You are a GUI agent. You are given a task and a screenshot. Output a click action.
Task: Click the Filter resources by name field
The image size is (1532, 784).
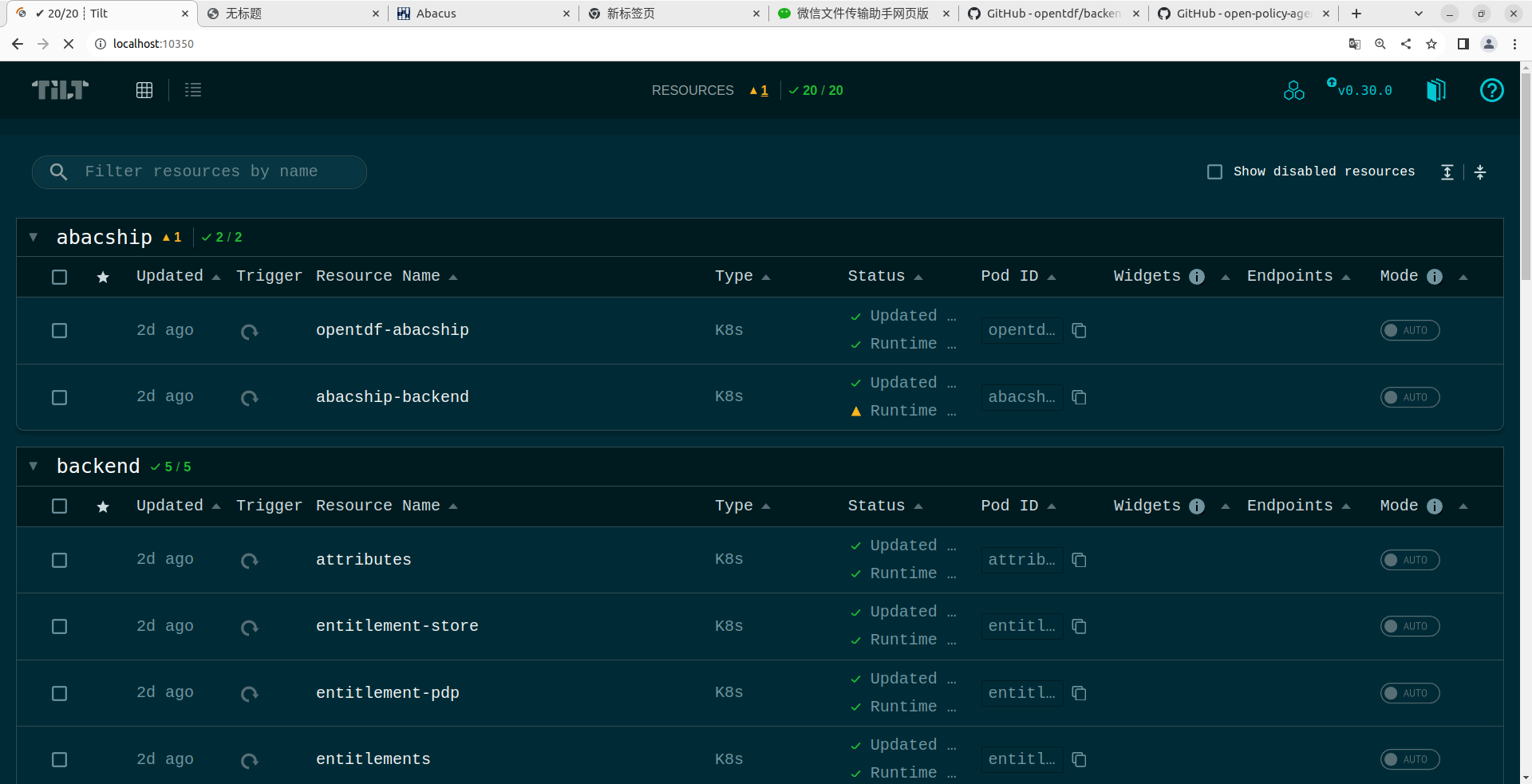pos(199,172)
